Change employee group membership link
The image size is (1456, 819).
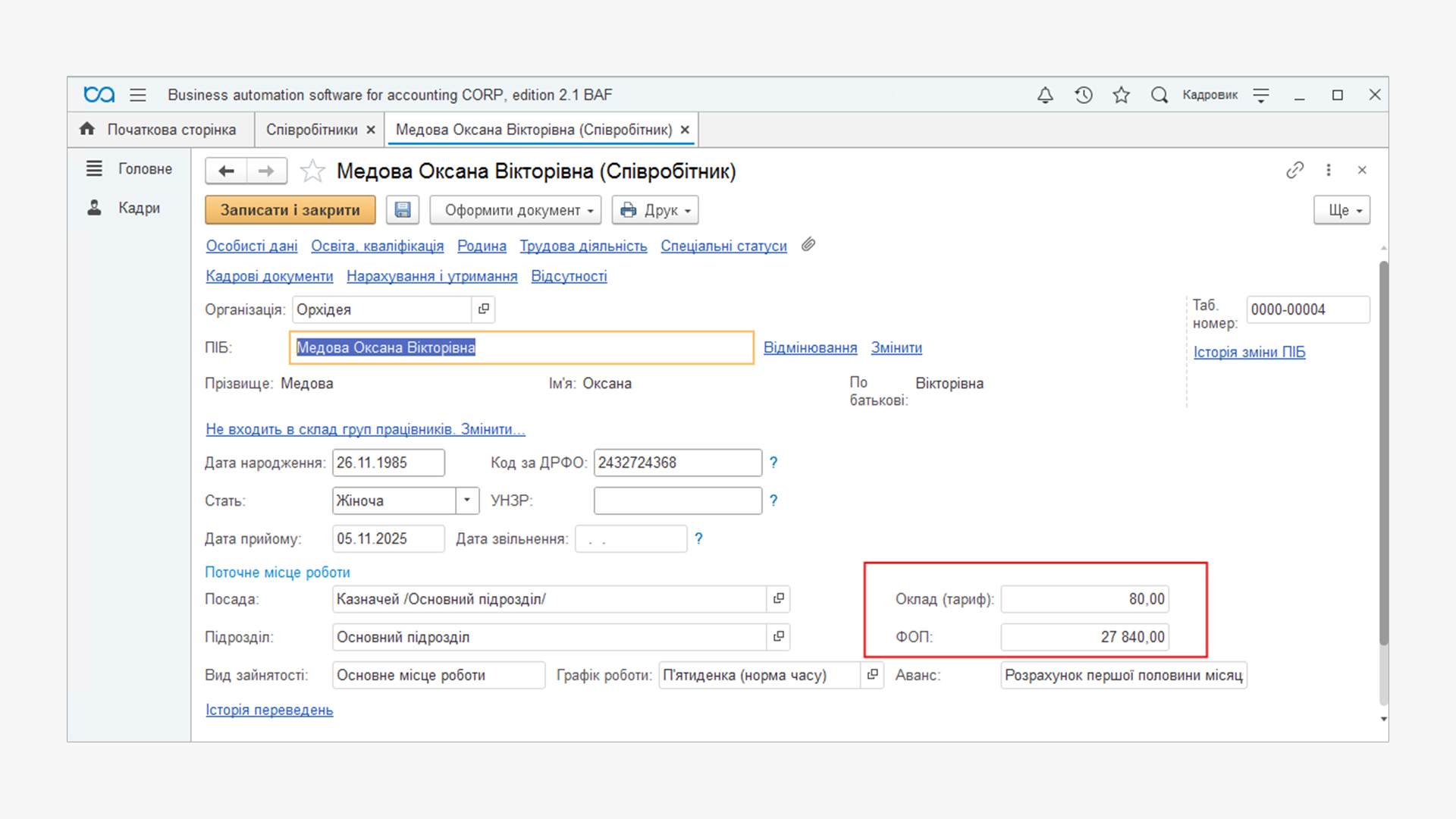(x=366, y=429)
